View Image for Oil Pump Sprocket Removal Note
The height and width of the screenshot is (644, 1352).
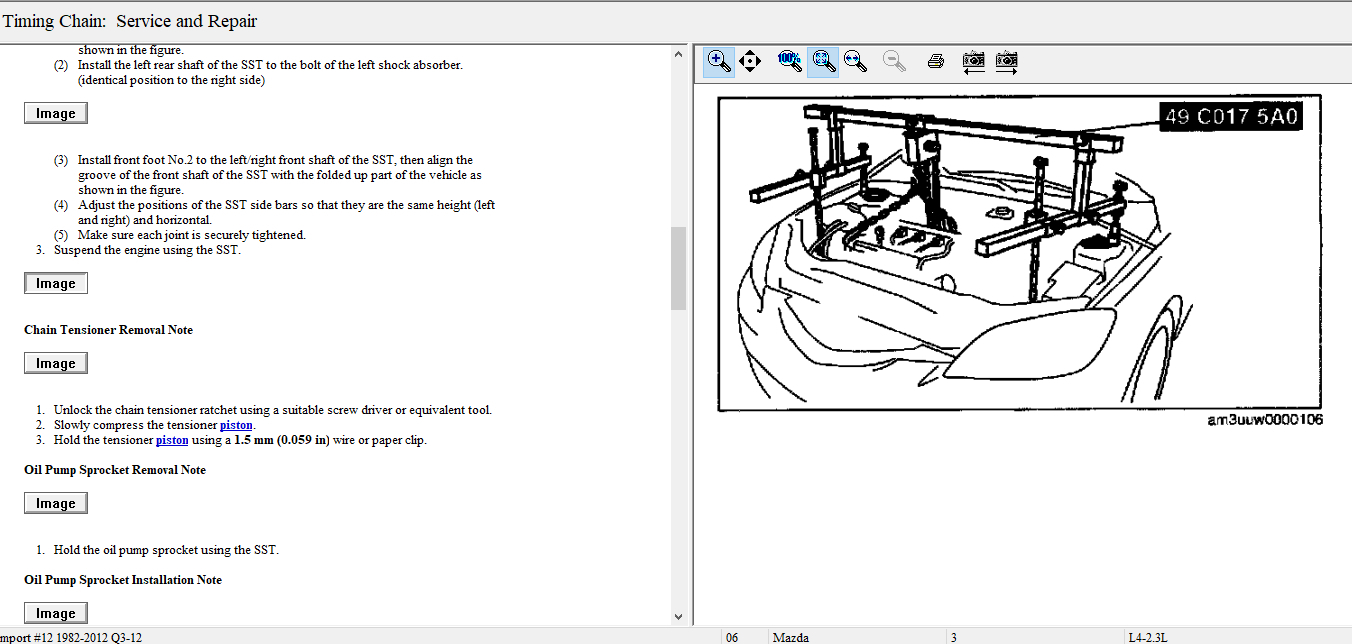point(56,503)
